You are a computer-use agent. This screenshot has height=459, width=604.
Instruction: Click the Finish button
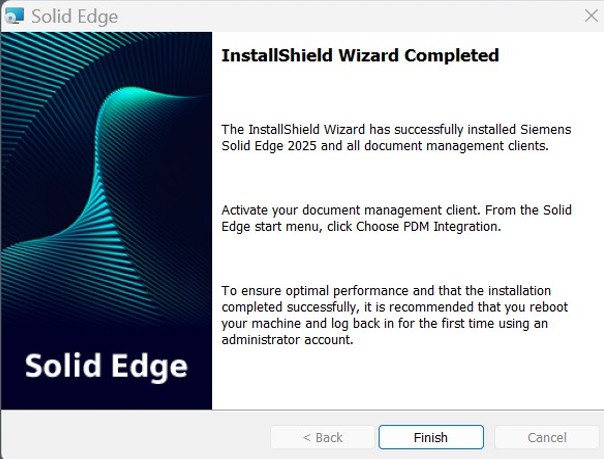431,437
